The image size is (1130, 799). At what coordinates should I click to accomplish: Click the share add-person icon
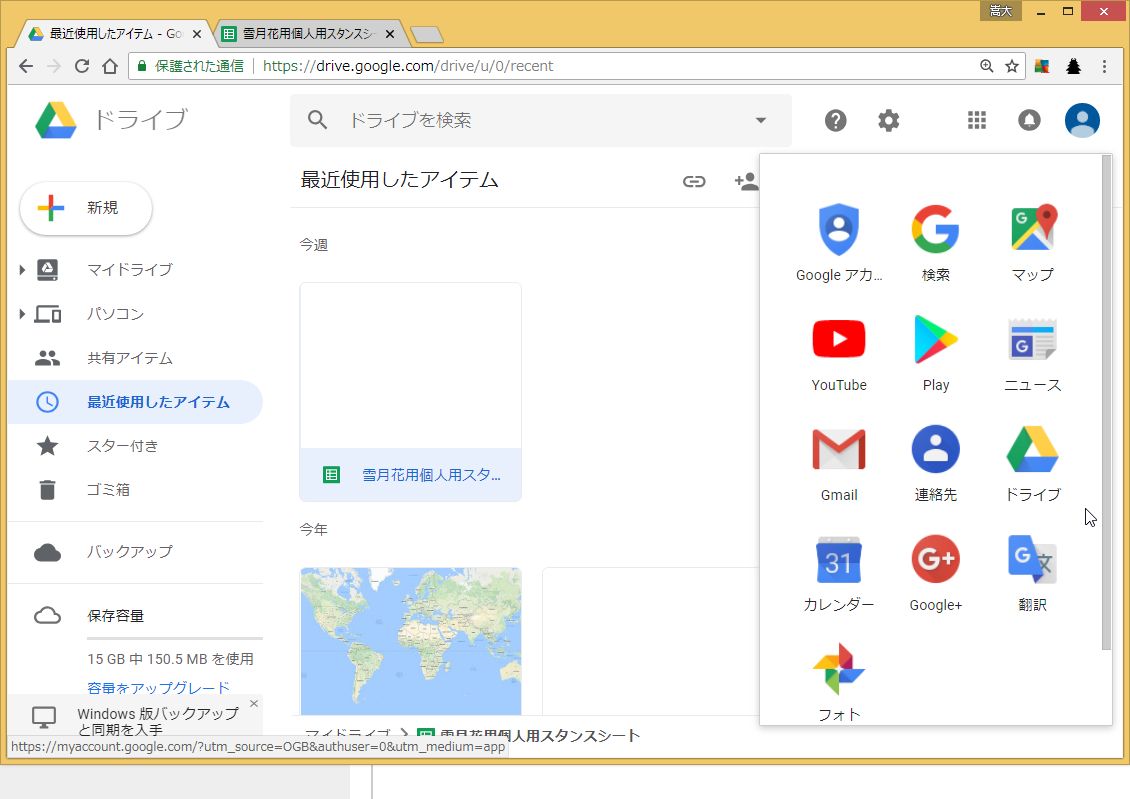coord(747,181)
